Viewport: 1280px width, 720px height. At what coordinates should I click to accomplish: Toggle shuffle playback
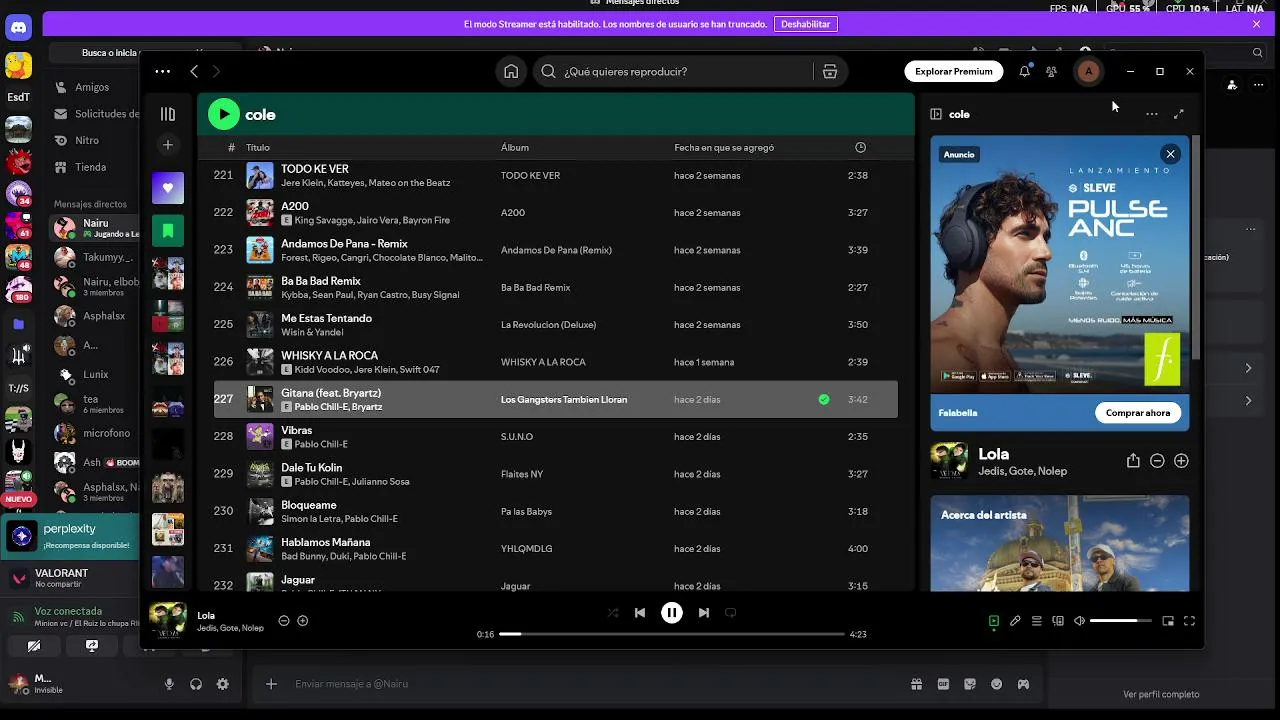[x=613, y=613]
